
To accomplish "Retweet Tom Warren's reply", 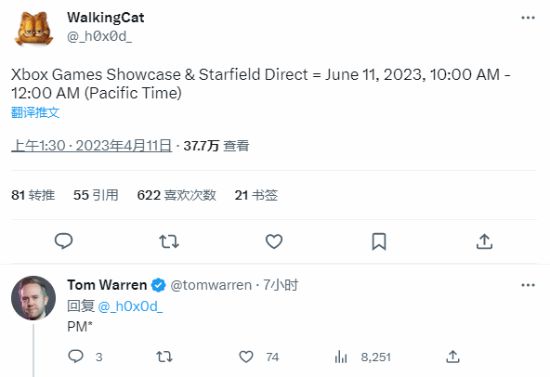I will 164,357.
